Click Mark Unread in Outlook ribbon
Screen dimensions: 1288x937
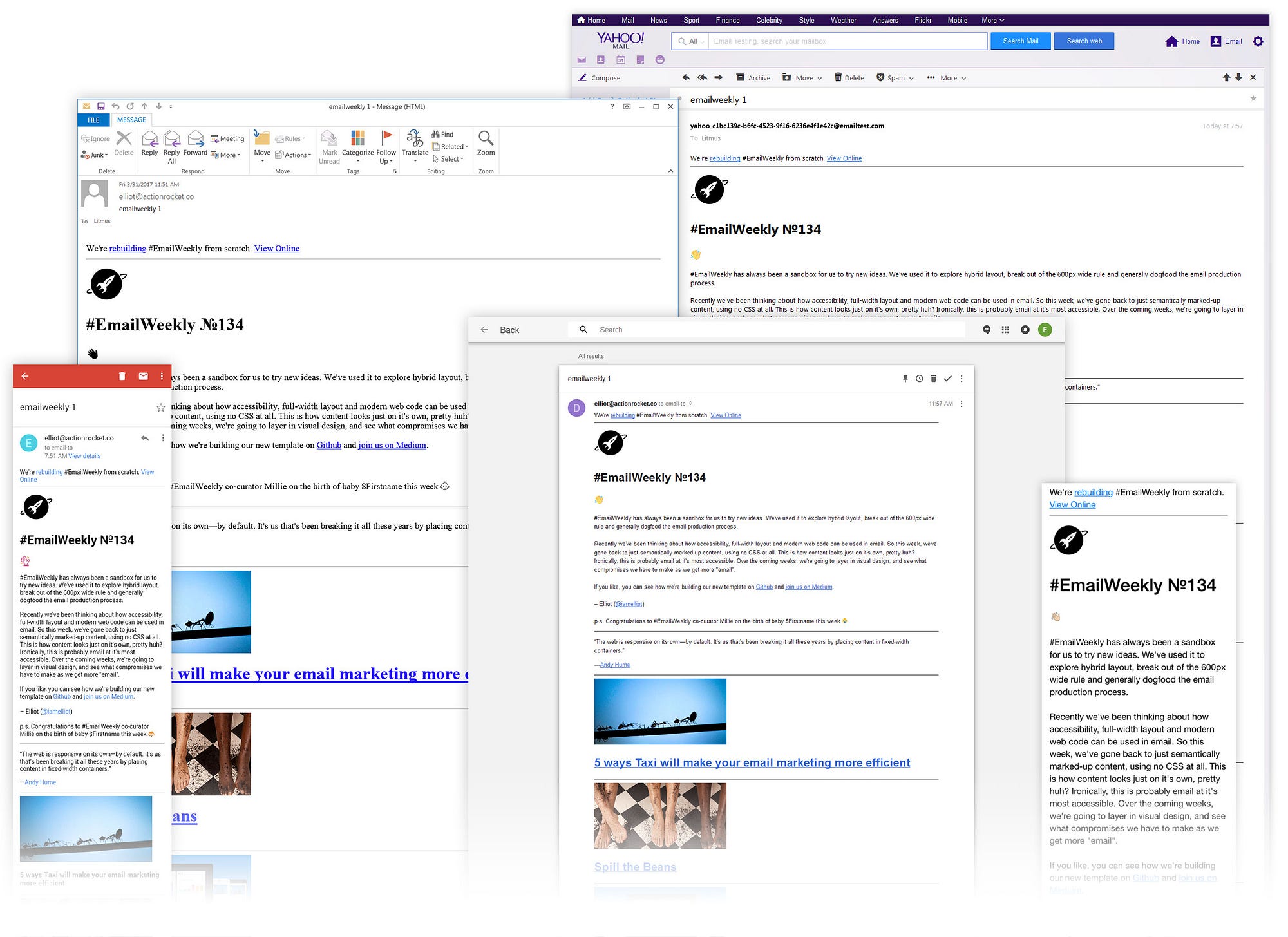tap(329, 147)
